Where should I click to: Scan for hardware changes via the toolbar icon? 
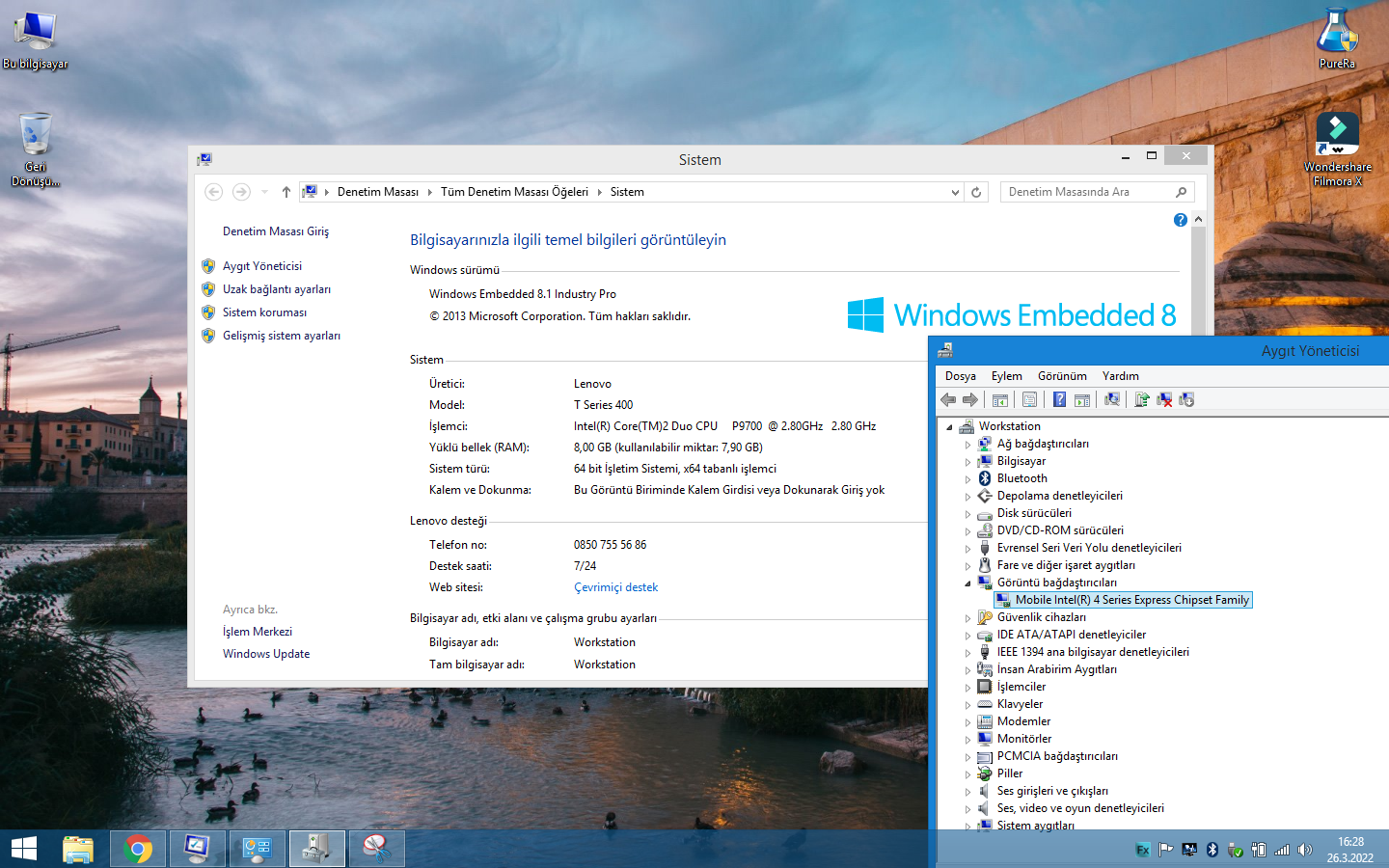point(1112,399)
